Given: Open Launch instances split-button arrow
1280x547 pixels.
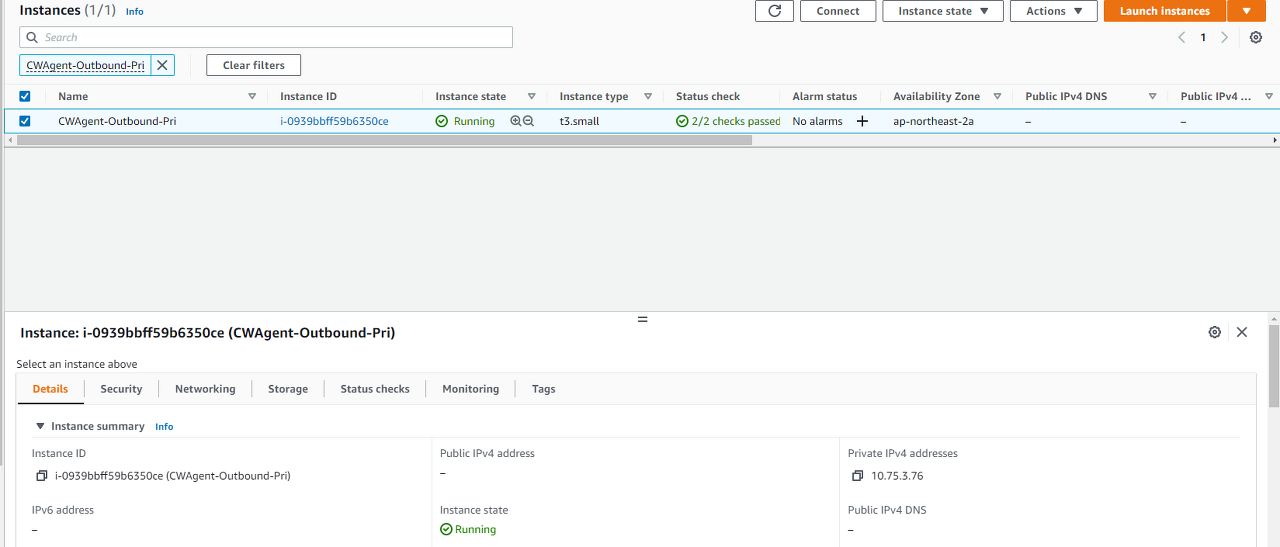Looking at the screenshot, I should 1245,11.
